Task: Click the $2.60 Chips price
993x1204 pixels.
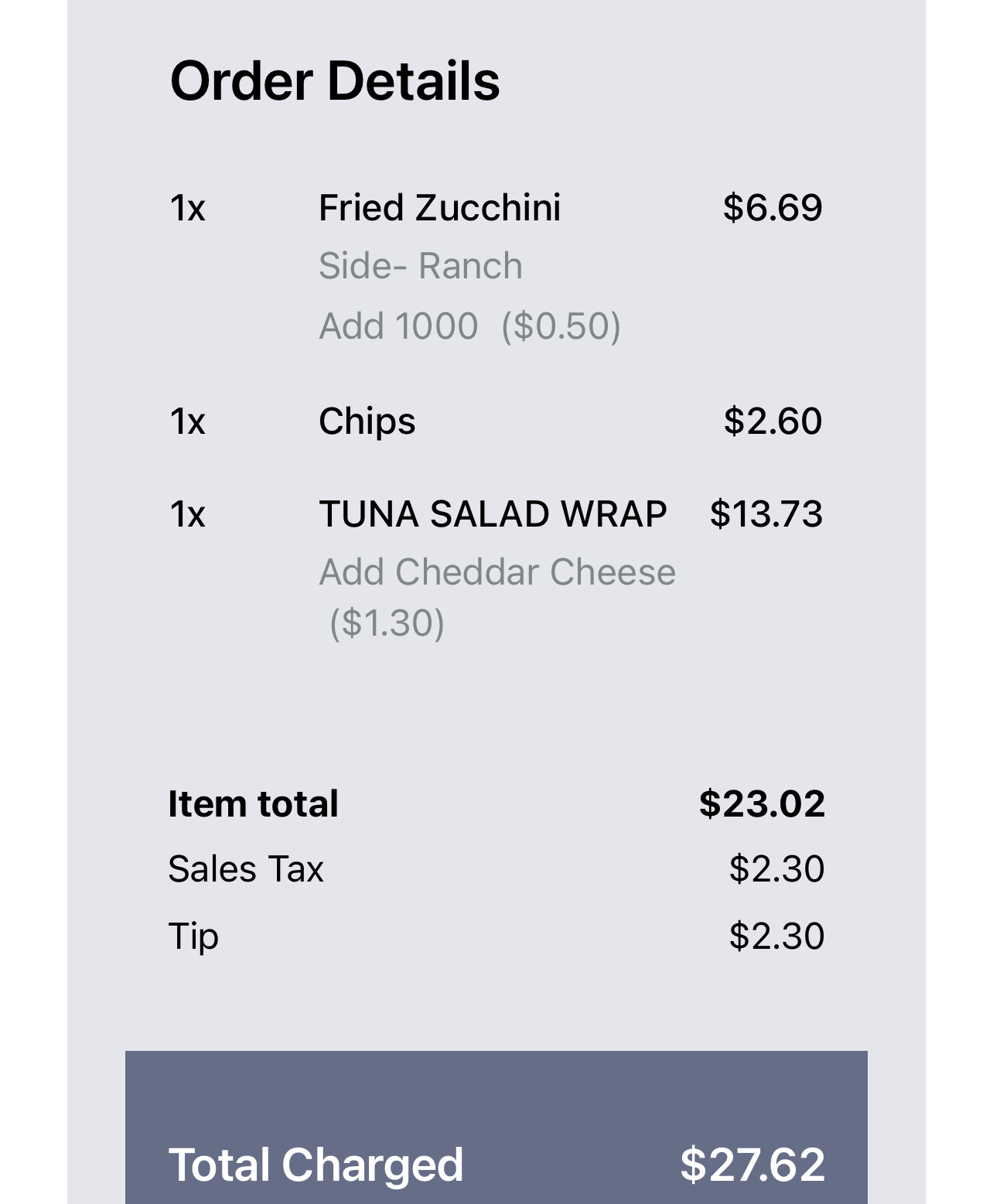Action: click(x=772, y=421)
